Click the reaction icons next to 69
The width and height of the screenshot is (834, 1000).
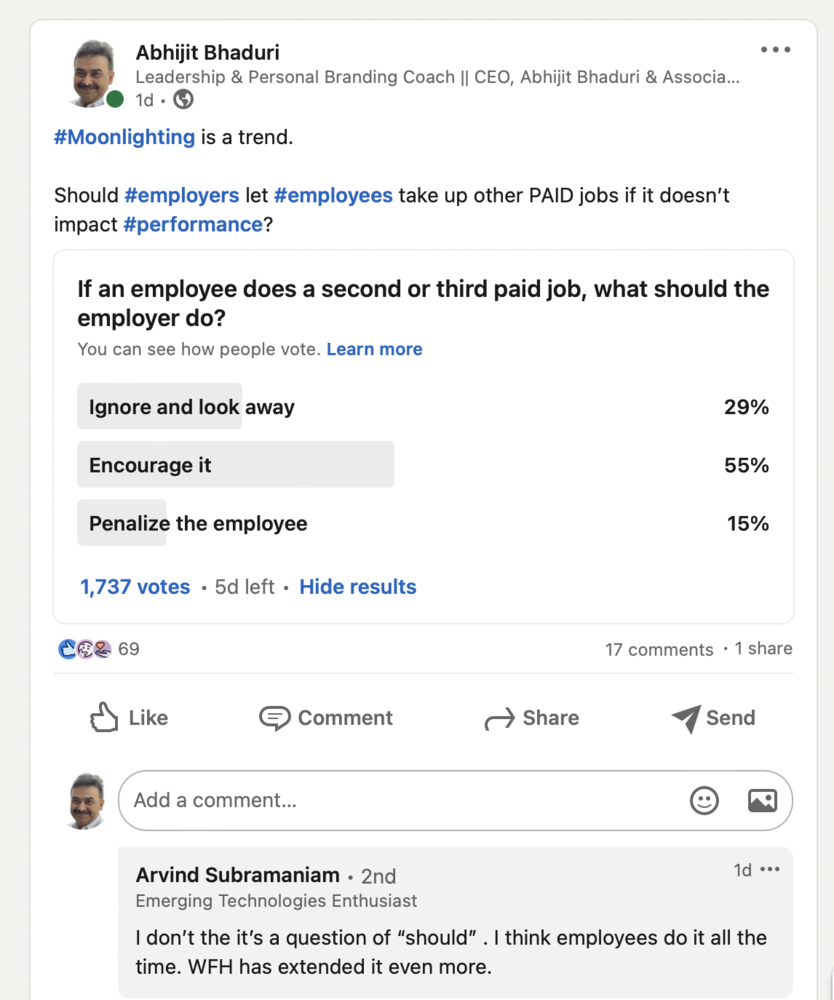(x=84, y=649)
